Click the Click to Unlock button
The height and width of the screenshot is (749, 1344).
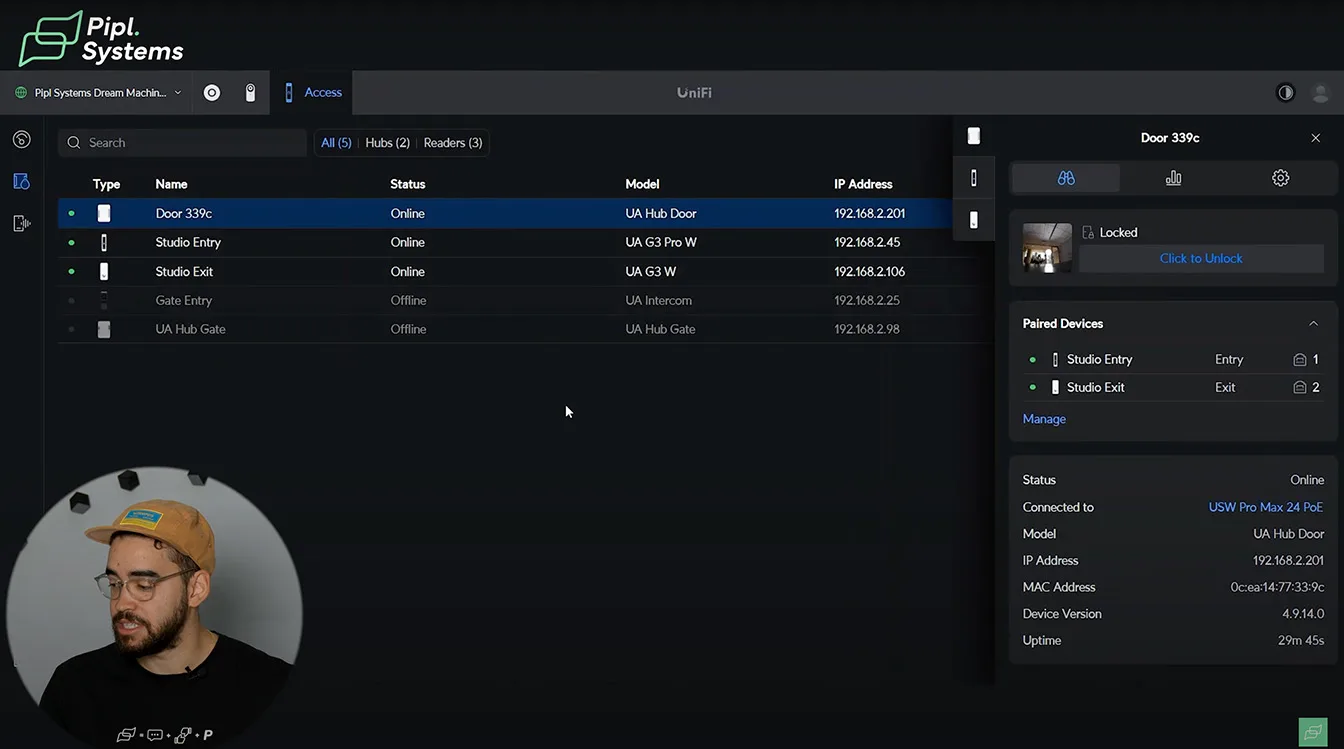(x=1201, y=258)
